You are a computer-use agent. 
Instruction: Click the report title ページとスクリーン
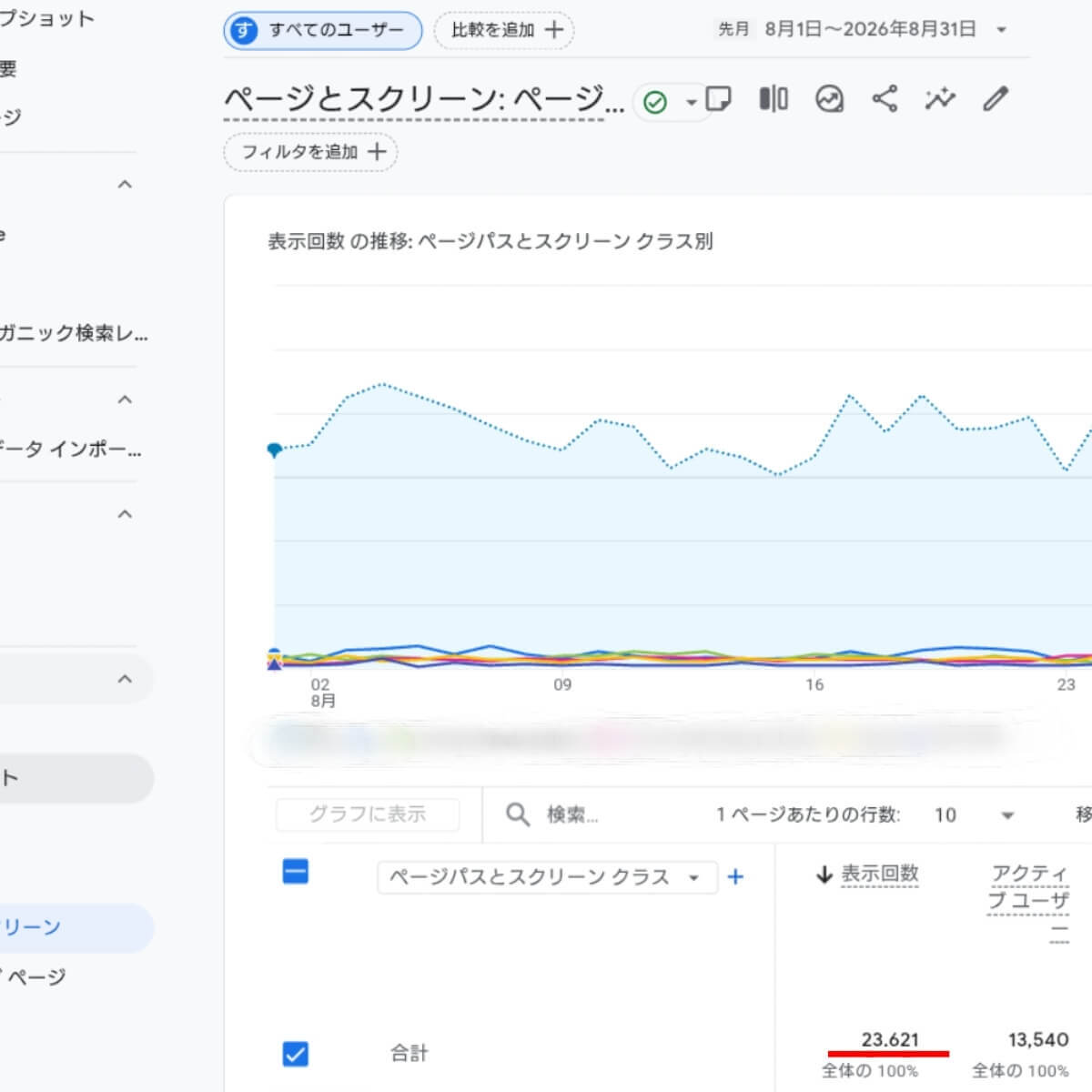(425, 99)
